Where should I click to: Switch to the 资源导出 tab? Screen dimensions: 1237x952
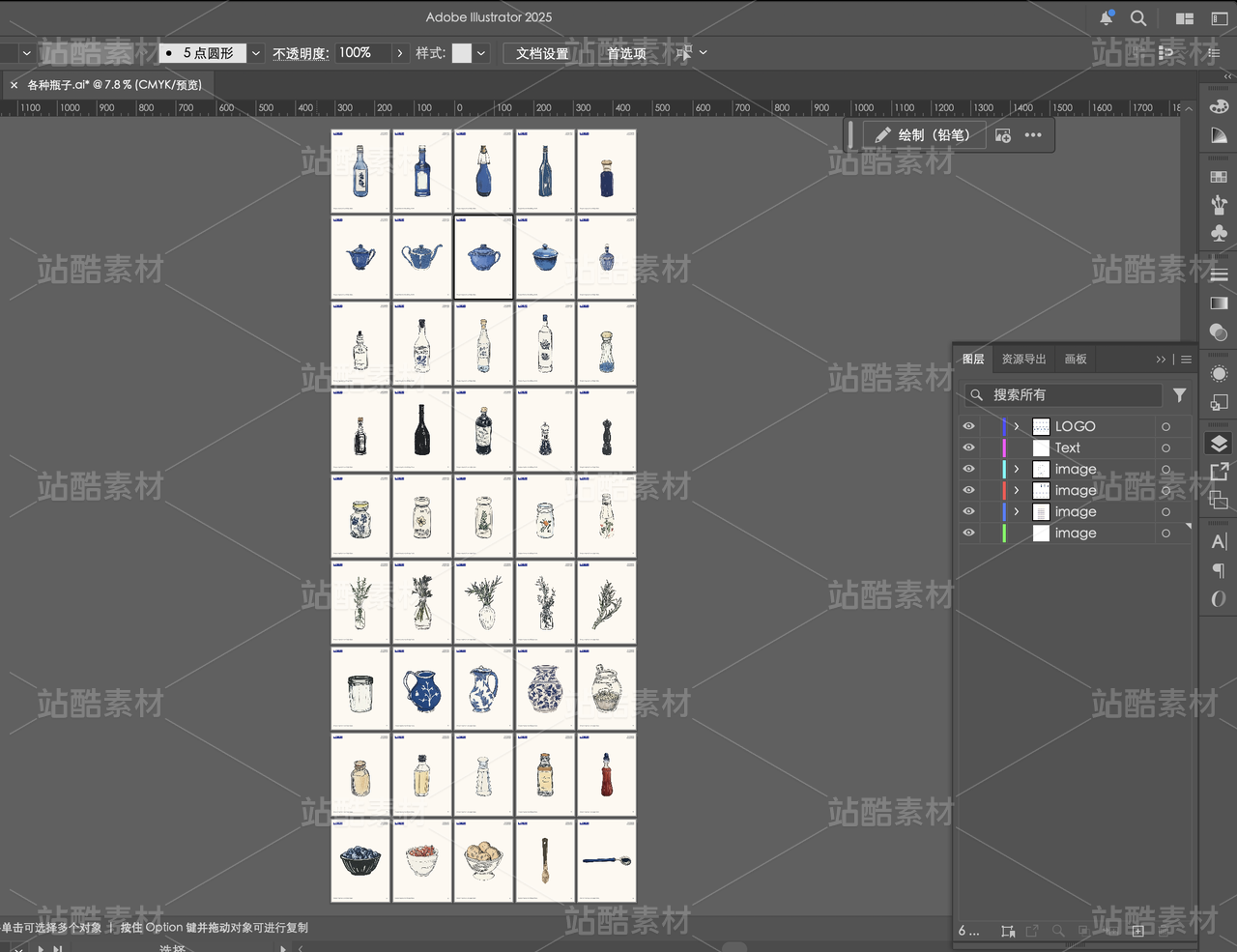pyautogui.click(x=1023, y=360)
